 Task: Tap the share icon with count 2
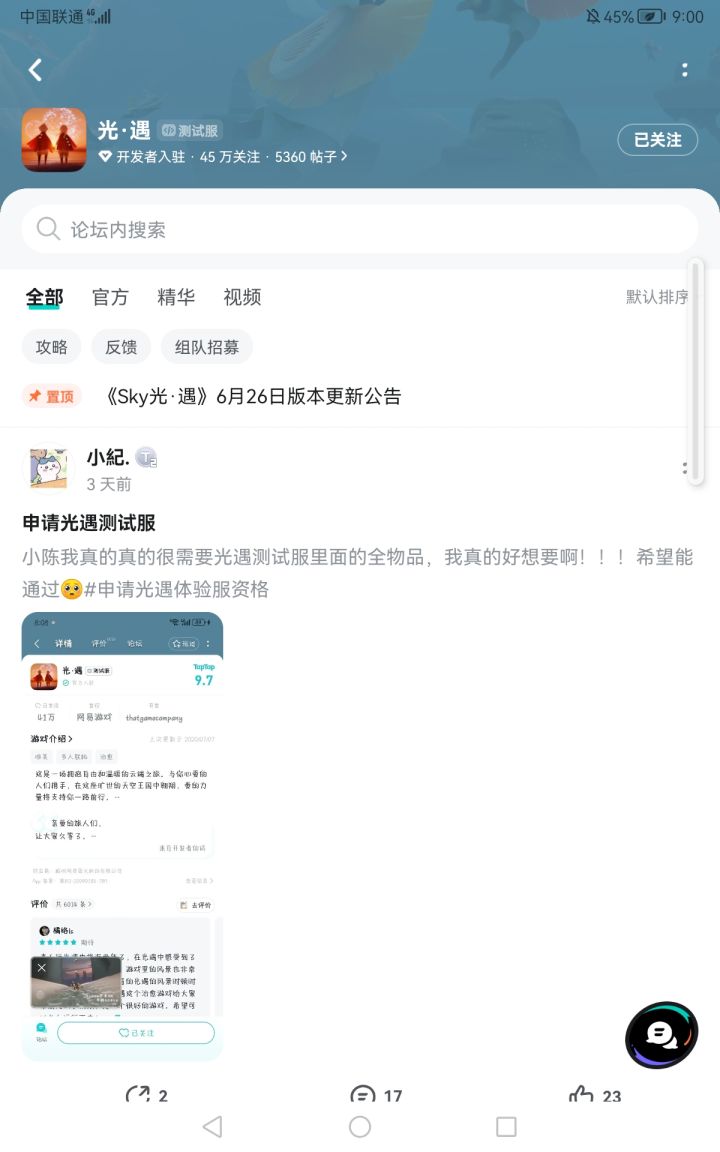pos(147,1095)
